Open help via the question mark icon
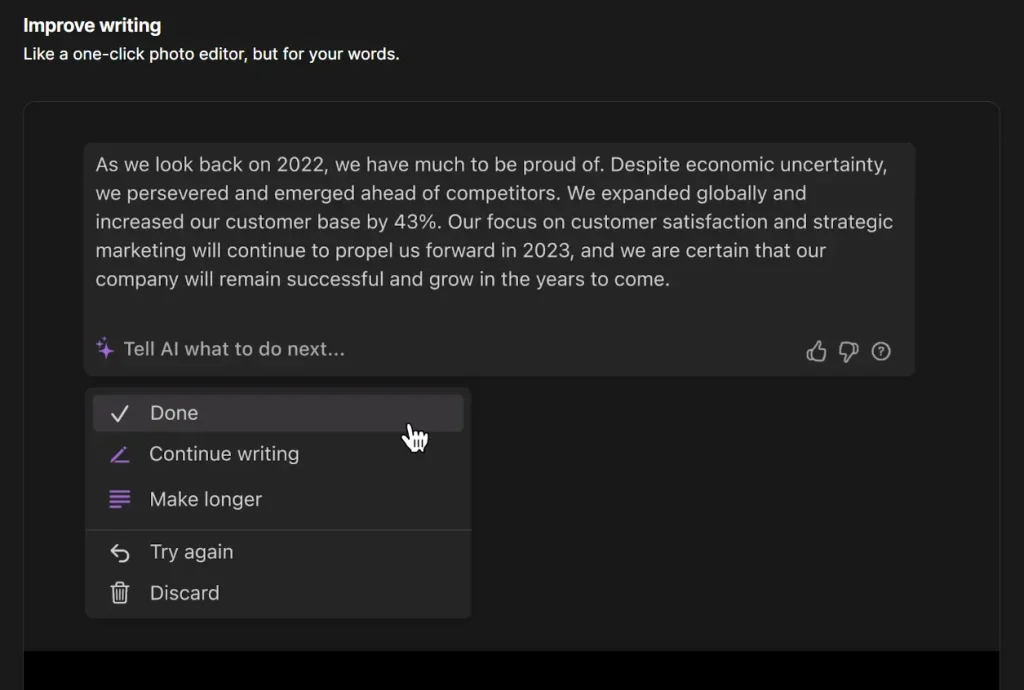This screenshot has width=1024, height=690. pos(881,351)
